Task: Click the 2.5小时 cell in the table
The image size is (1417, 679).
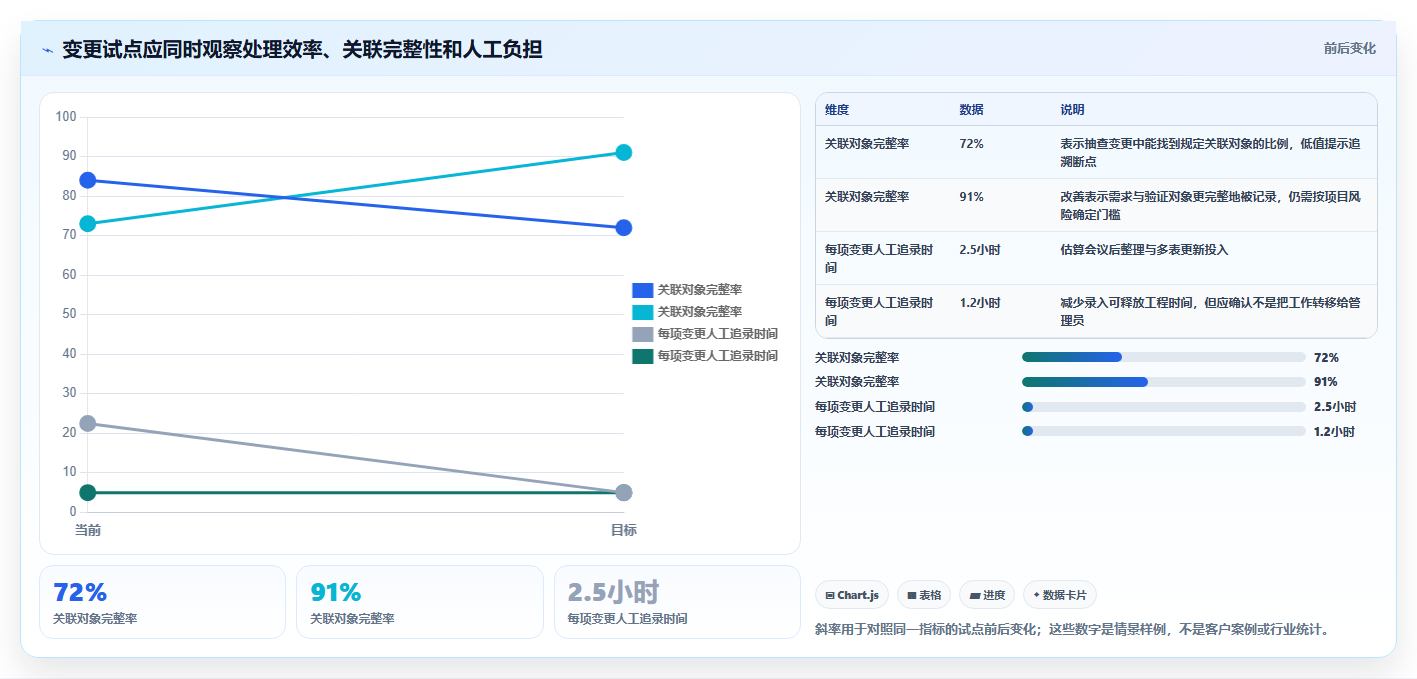Action: [x=980, y=250]
